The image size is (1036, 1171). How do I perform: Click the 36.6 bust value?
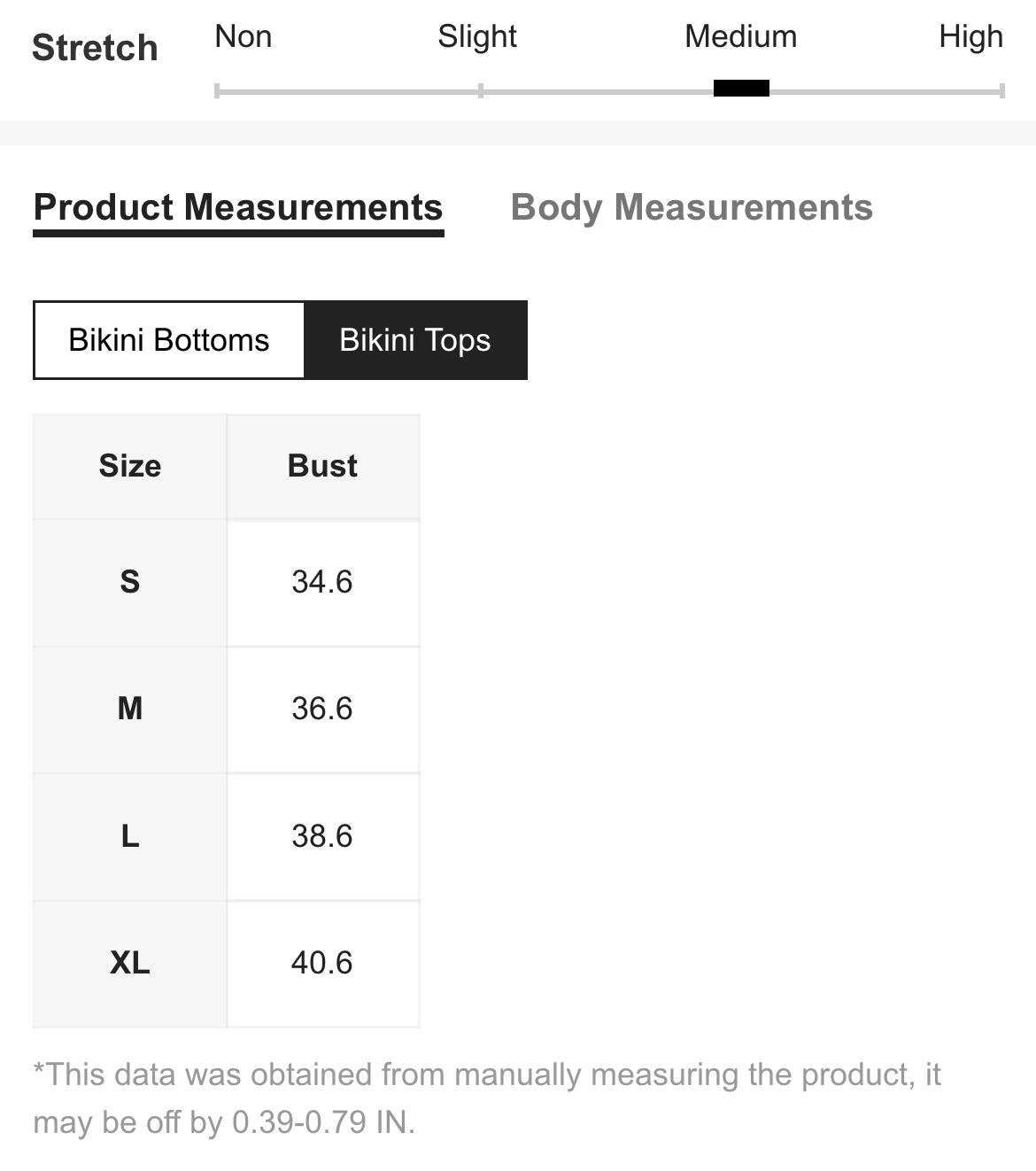[322, 709]
